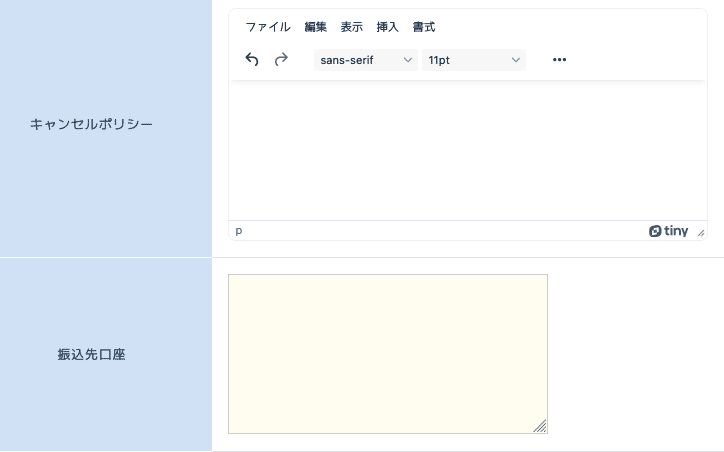The image size is (724, 452).
Task: Open the 表示 menu
Action: (x=351, y=27)
